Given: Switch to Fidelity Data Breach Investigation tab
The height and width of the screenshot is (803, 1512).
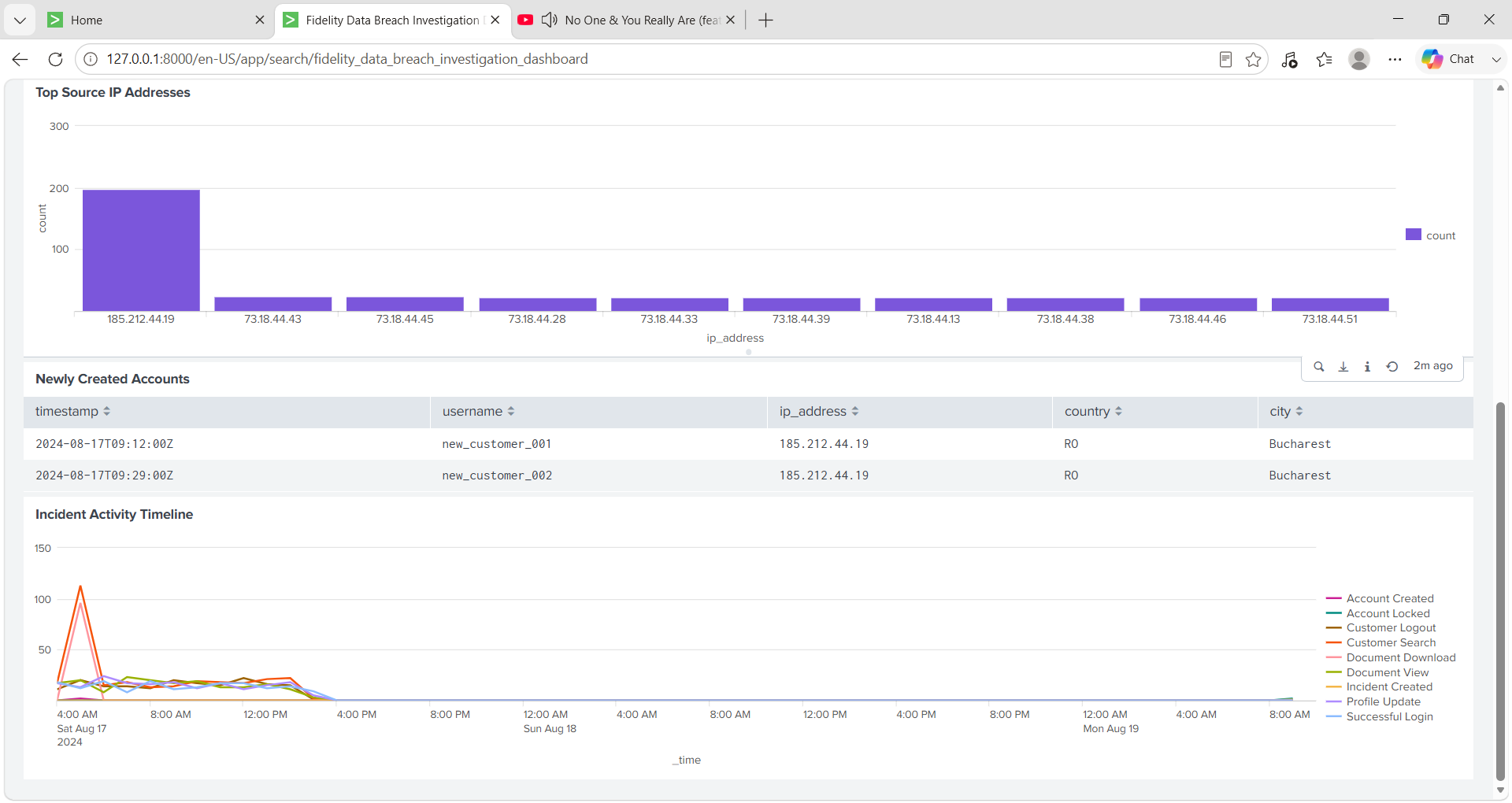Looking at the screenshot, I should point(392,20).
